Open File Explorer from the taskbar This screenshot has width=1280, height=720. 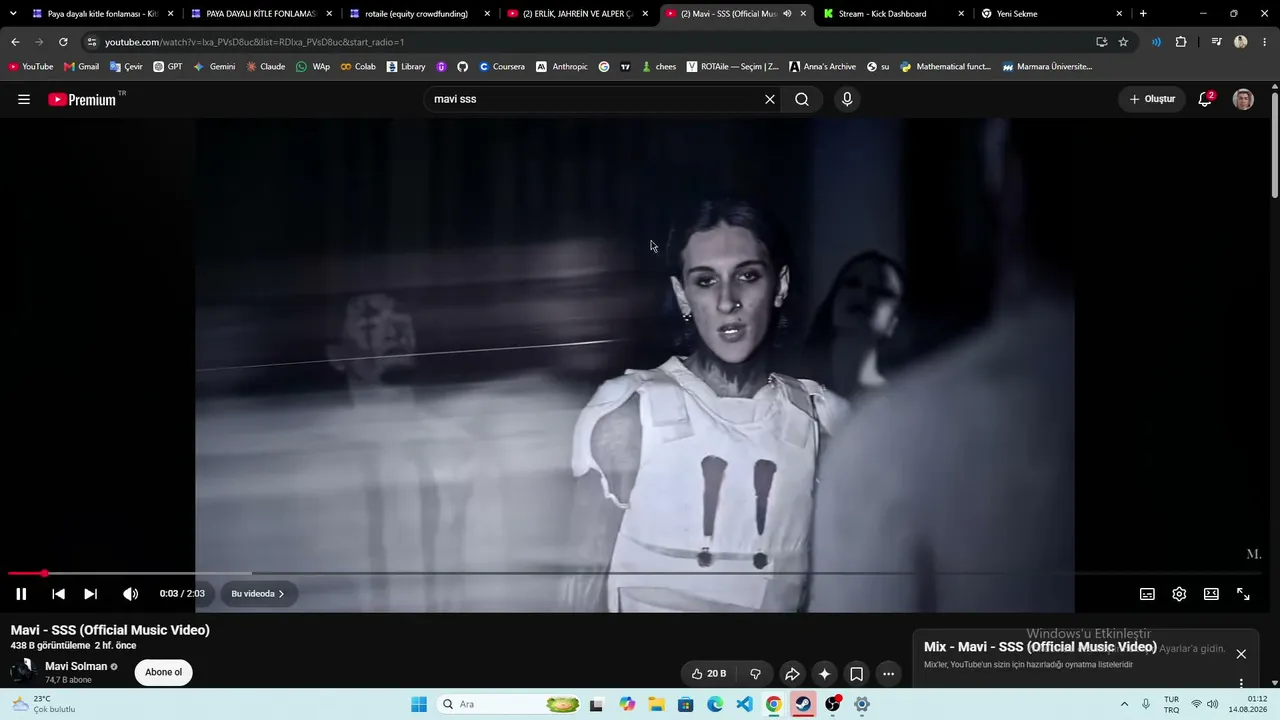pyautogui.click(x=656, y=704)
